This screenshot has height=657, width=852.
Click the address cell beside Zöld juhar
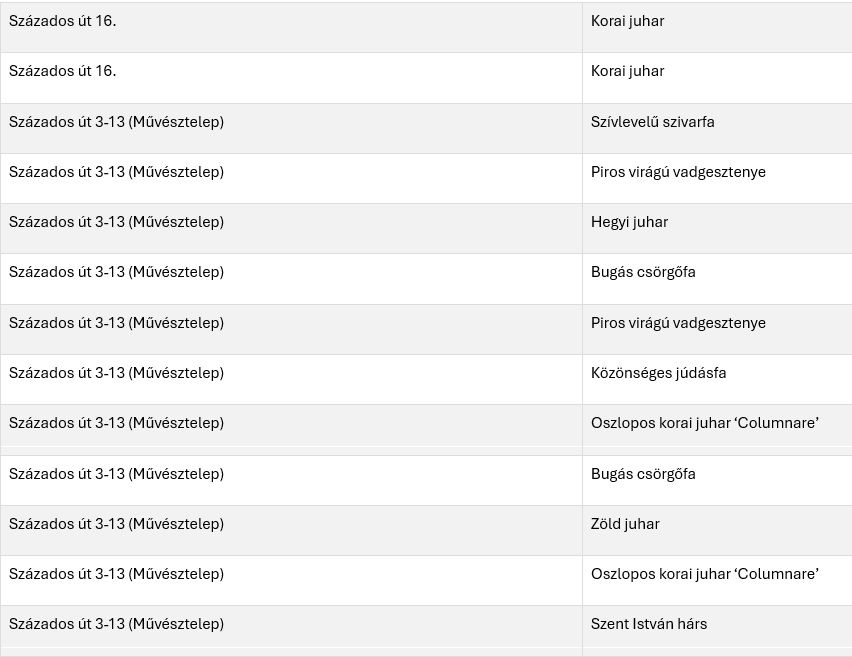pos(116,524)
